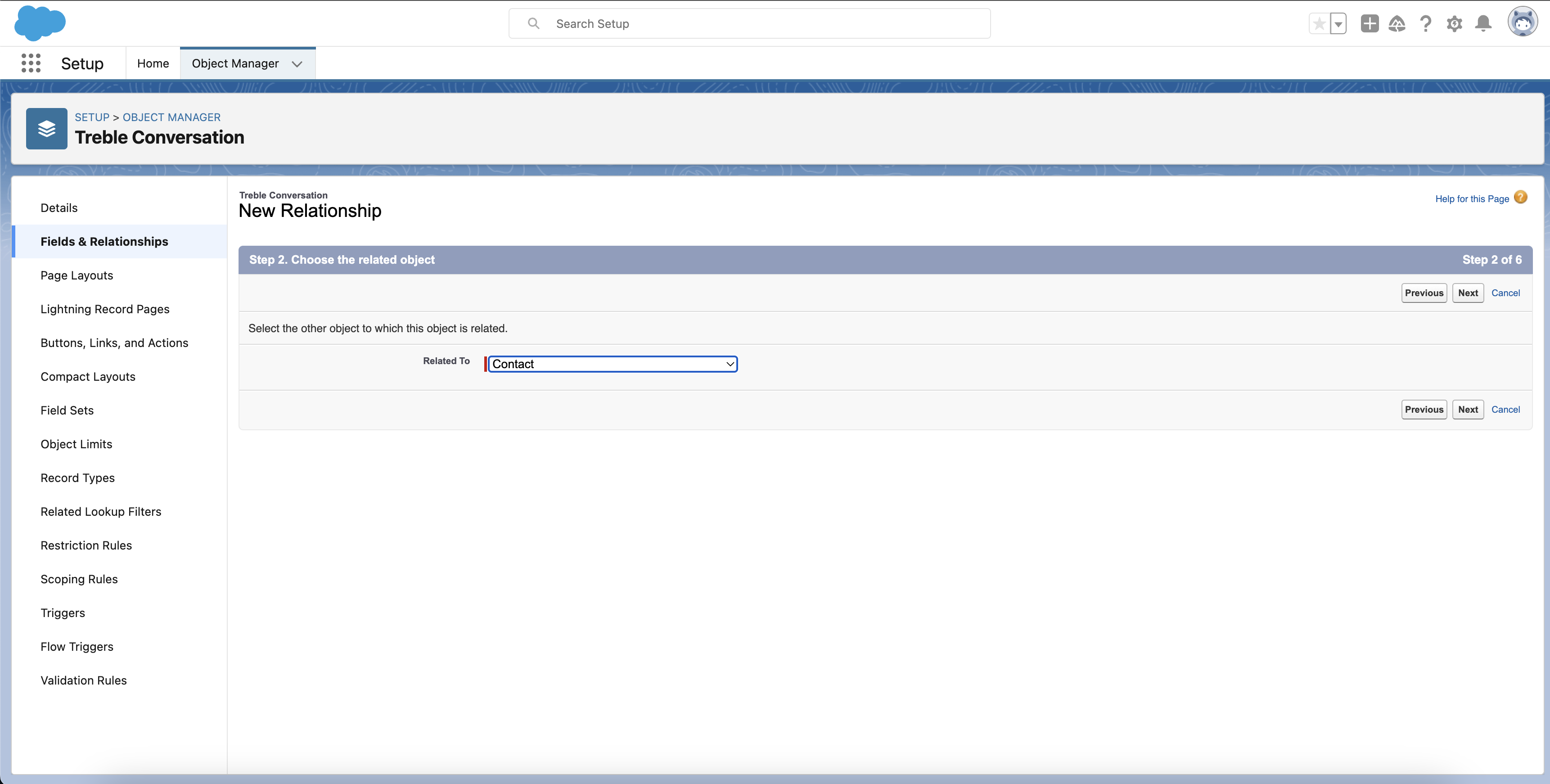Screen dimensions: 1550x784
Task: Click the bottom Cancel link
Action: (x=1505, y=410)
